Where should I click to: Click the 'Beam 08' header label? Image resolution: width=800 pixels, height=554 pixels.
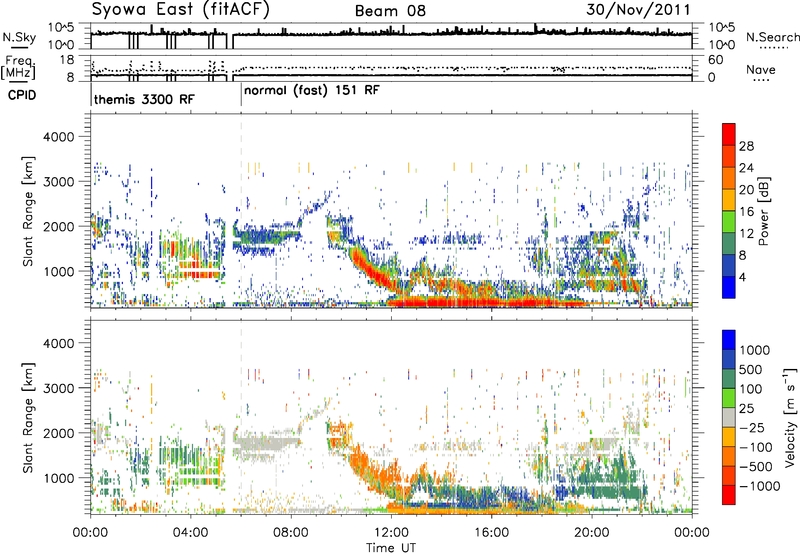point(390,11)
